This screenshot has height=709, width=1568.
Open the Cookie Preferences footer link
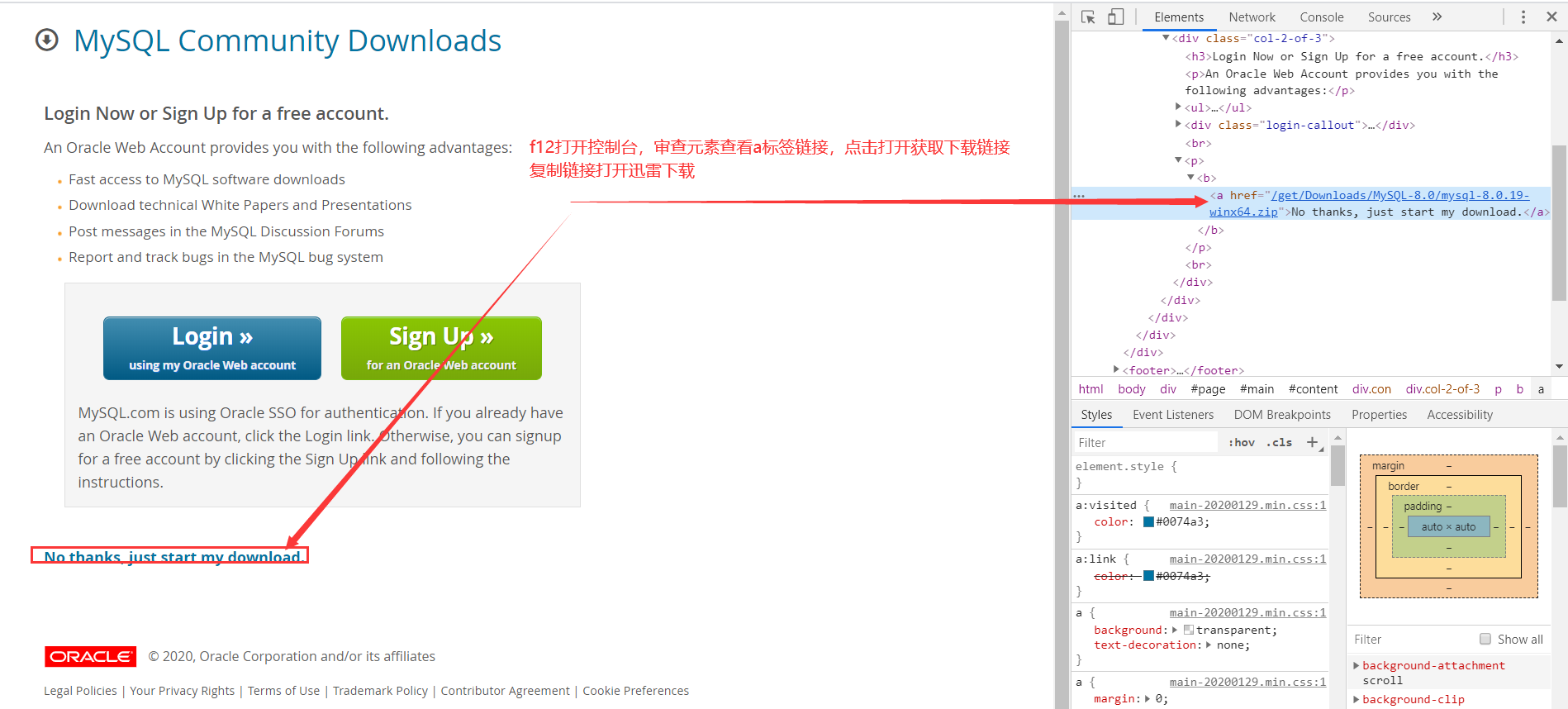635,691
